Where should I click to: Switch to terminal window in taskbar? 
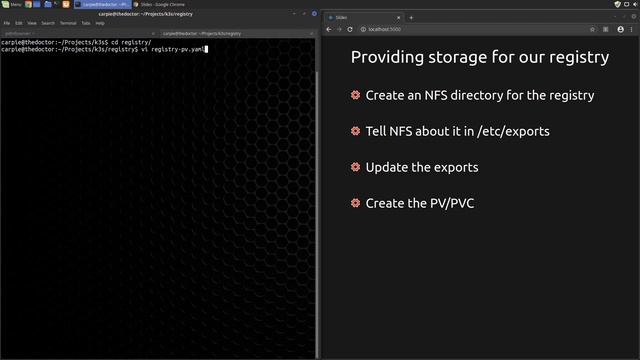pos(102,4)
